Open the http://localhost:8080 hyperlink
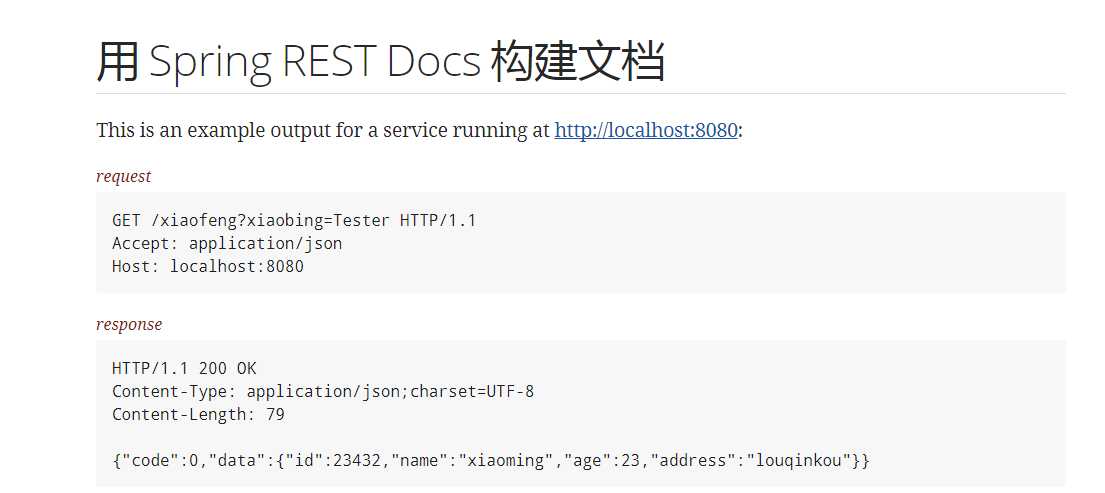The image size is (1105, 493). (x=646, y=130)
